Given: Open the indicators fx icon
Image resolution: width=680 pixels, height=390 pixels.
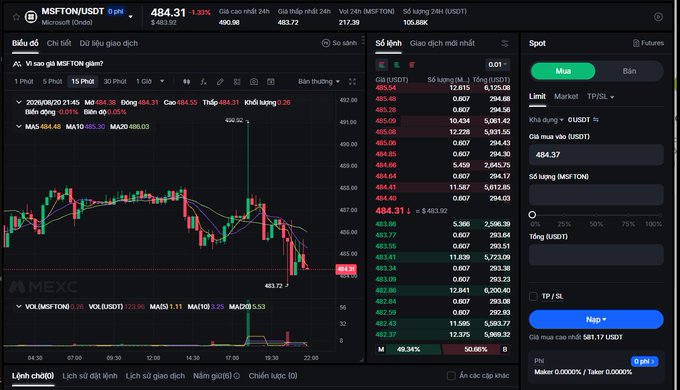Looking at the screenshot, I should coord(203,82).
